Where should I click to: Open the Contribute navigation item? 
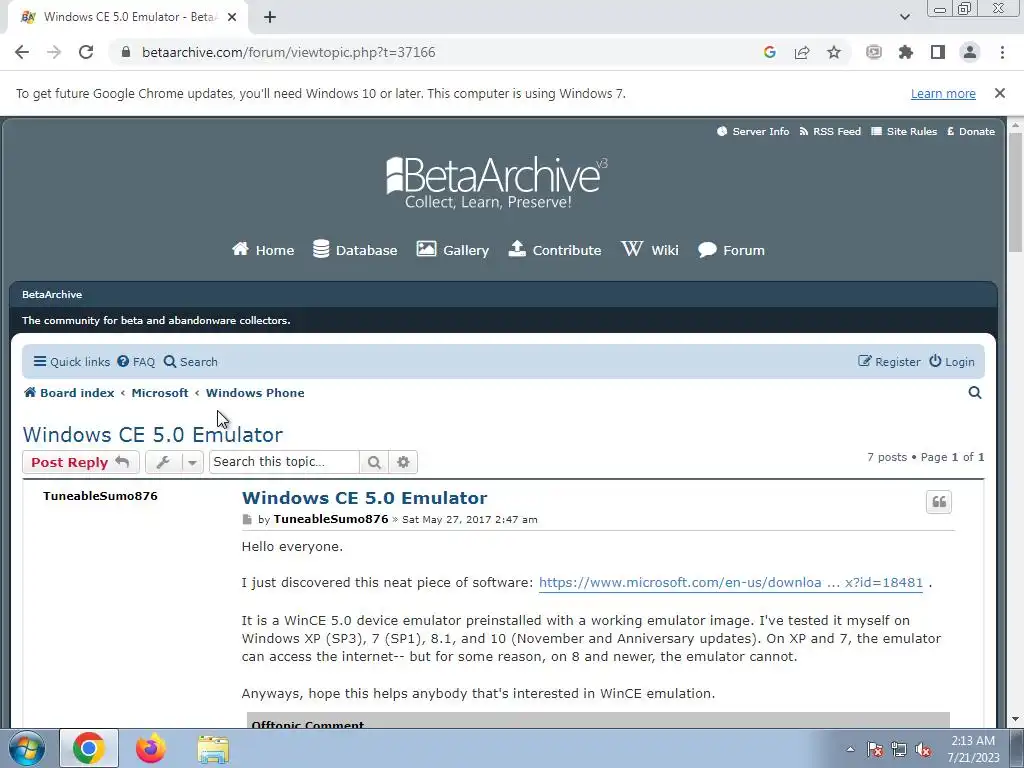(554, 250)
